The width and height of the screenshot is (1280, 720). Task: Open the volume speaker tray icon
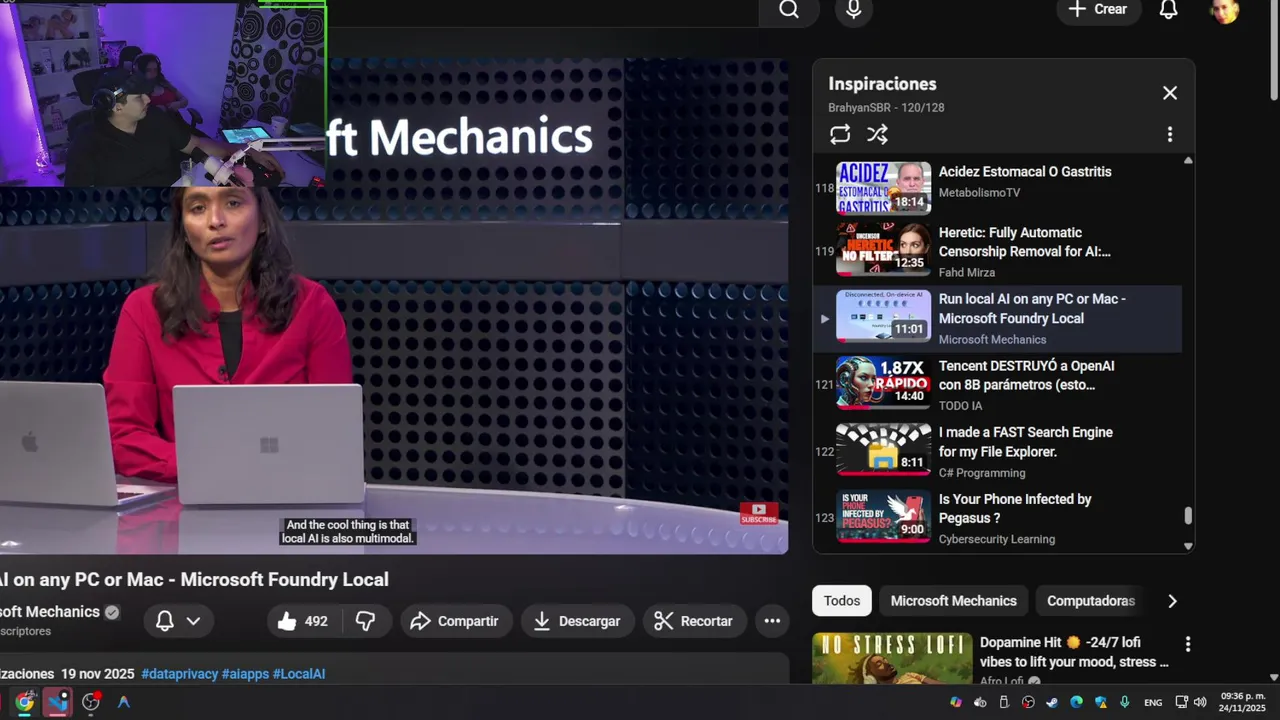coord(1200,702)
